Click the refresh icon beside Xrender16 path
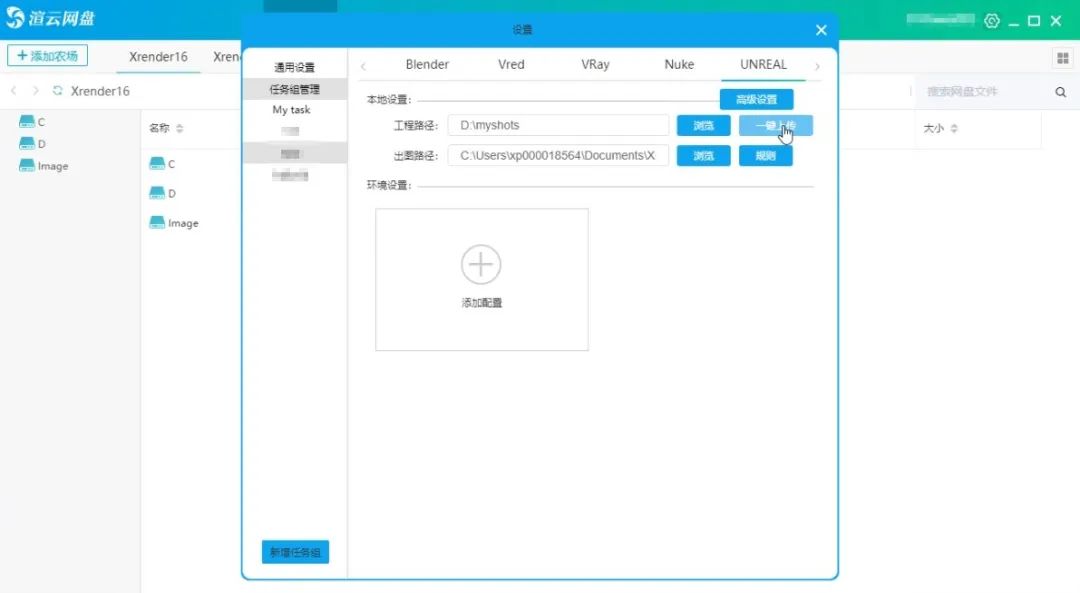Image resolution: width=1080 pixels, height=593 pixels. pos(58,91)
